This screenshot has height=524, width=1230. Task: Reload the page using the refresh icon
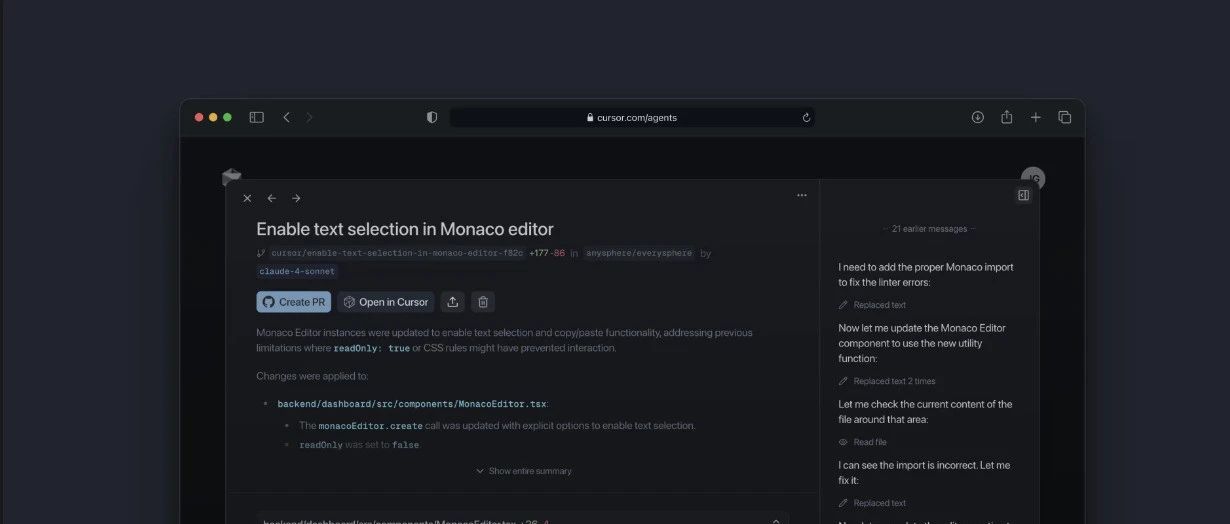pyautogui.click(x=806, y=117)
